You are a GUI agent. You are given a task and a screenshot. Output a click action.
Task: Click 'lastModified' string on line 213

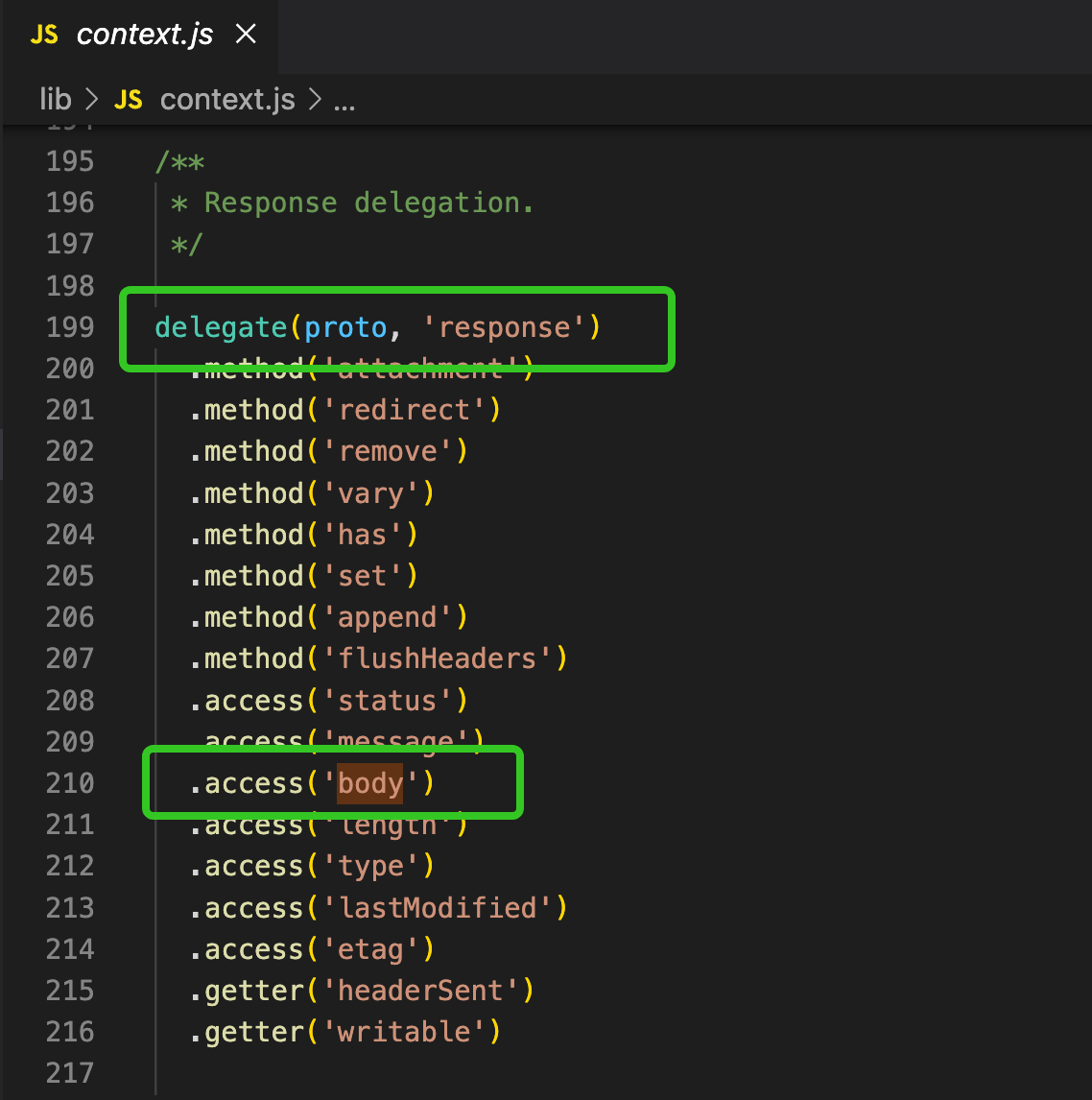(x=437, y=907)
